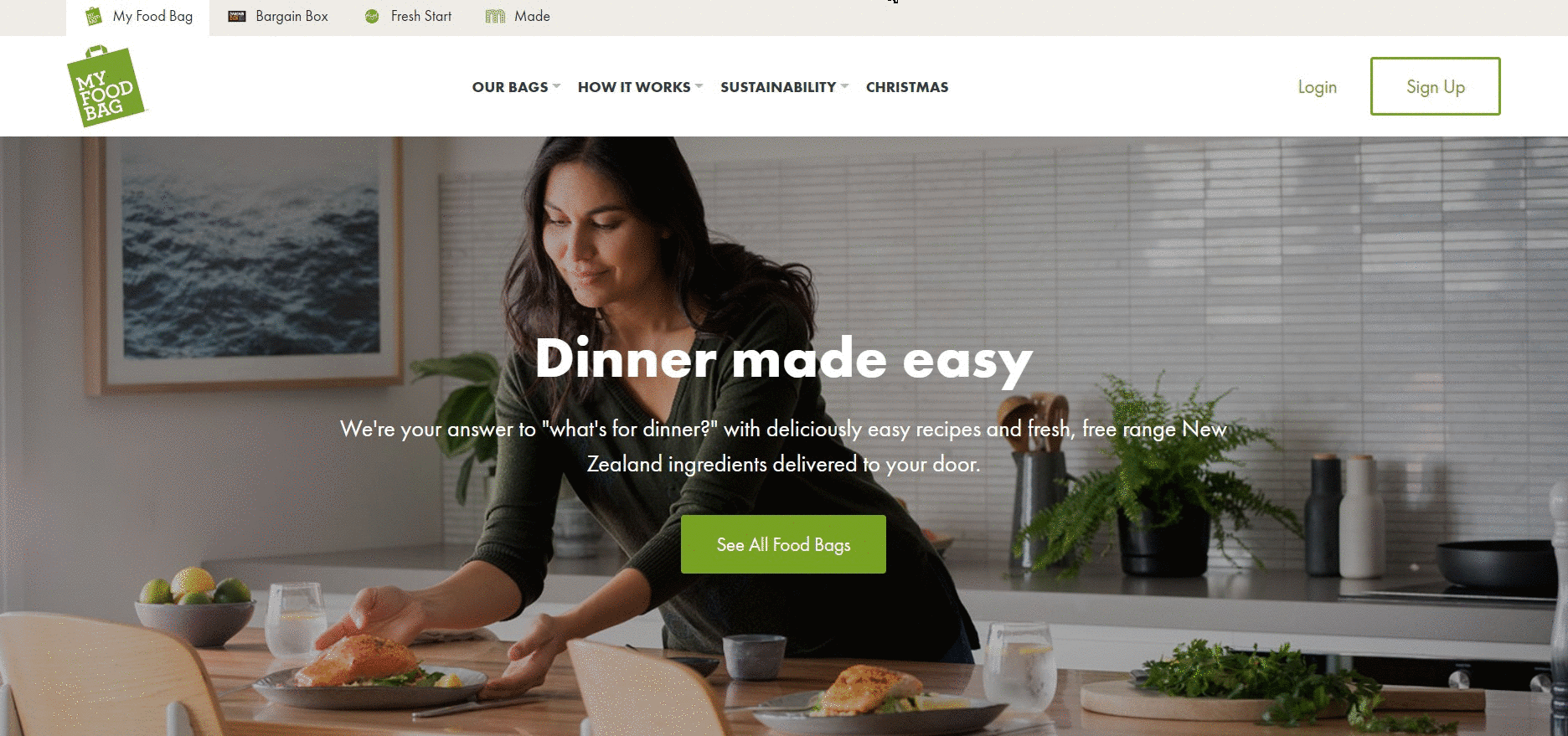Expand the How It Works dropdown arrow

coord(699,86)
